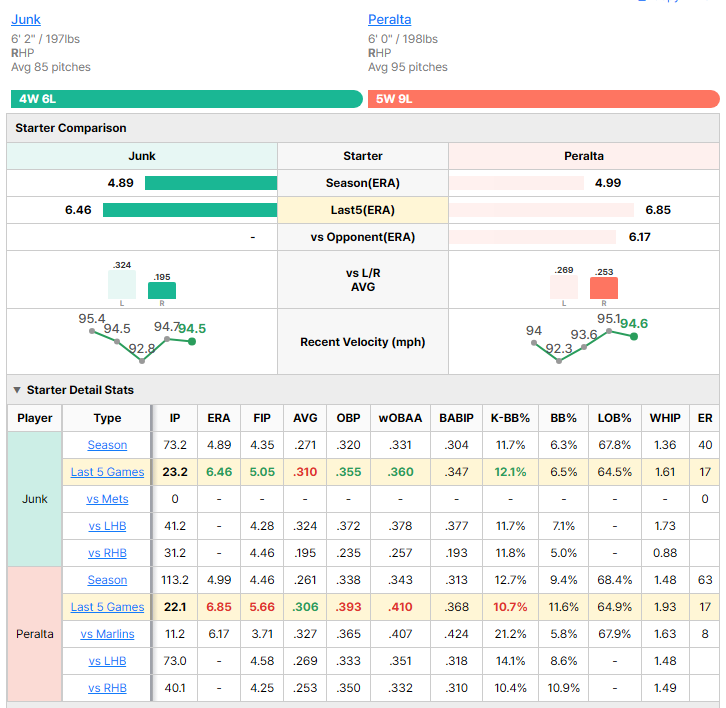Click Junk's Season stats link
Image resolution: width=726 pixels, height=708 pixels.
[x=107, y=445]
